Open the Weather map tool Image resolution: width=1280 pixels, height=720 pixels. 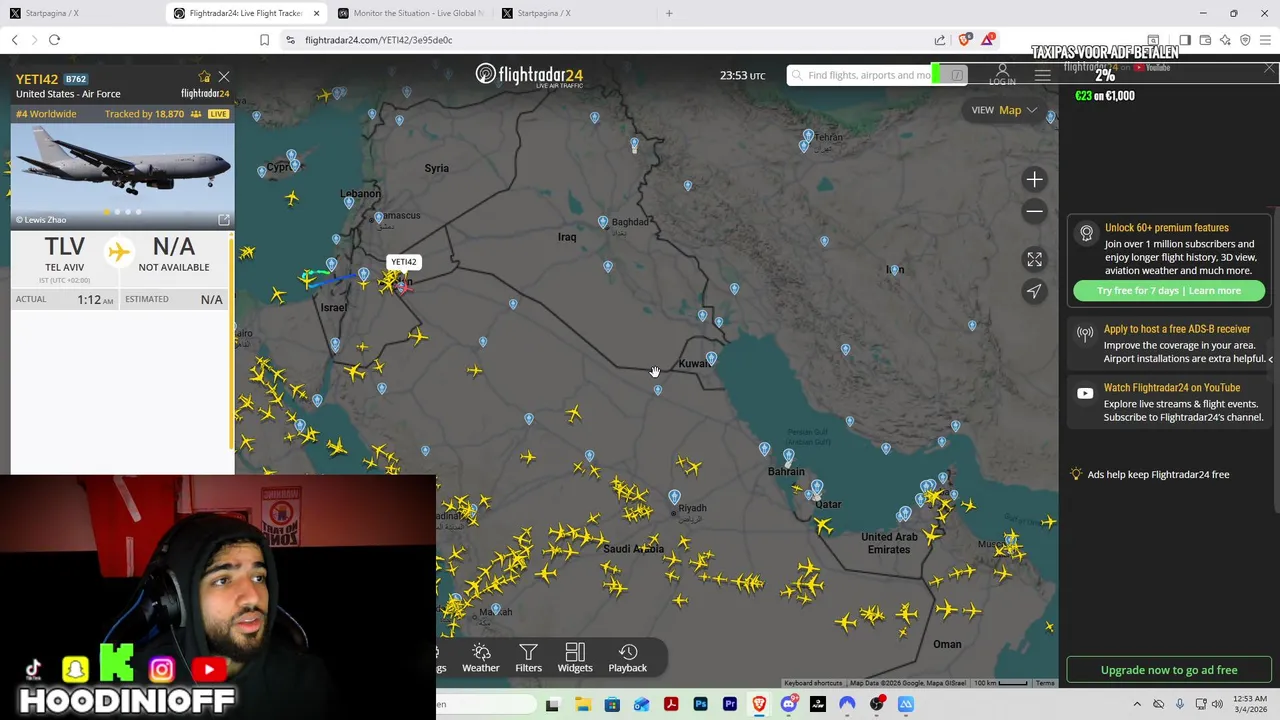(481, 658)
